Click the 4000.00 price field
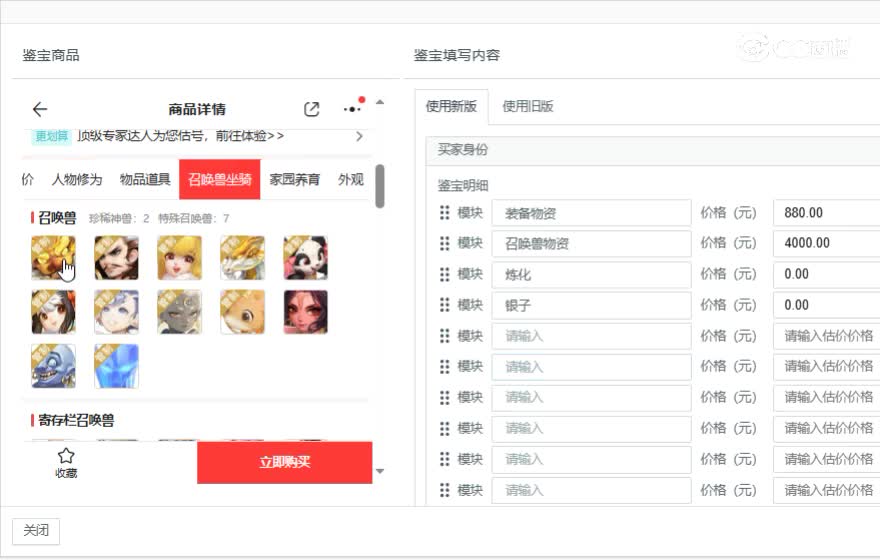Image resolution: width=880 pixels, height=560 pixels. click(827, 243)
